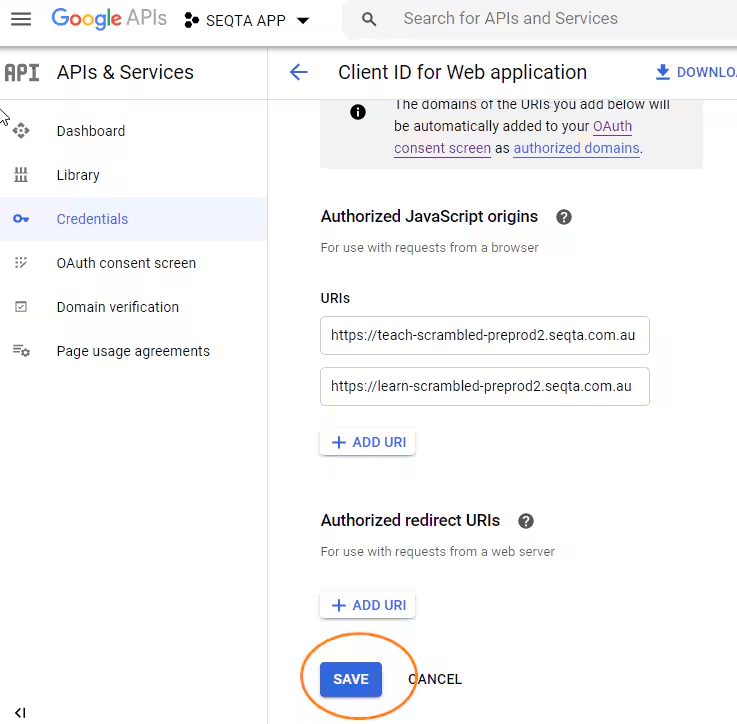Viewport: 737px width, 724px height.
Task: Add URI under Authorized redirect URIs
Action: pyautogui.click(x=368, y=605)
